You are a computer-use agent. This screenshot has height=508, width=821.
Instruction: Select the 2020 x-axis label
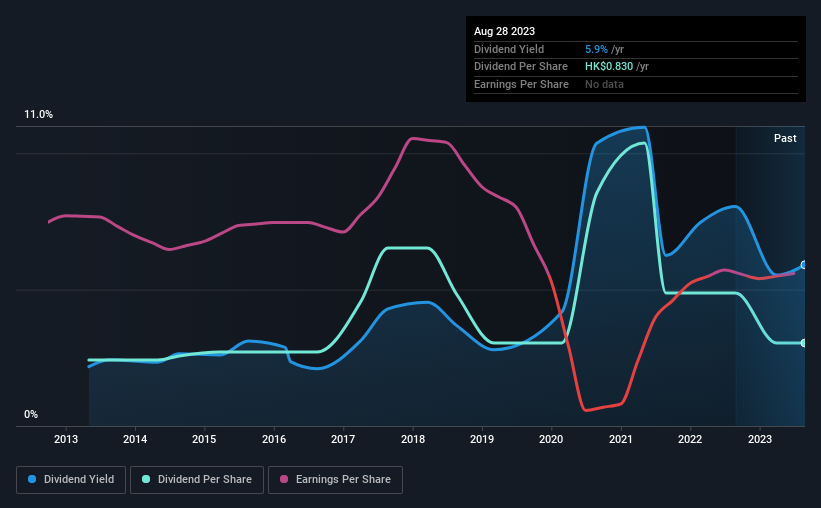[551, 439]
